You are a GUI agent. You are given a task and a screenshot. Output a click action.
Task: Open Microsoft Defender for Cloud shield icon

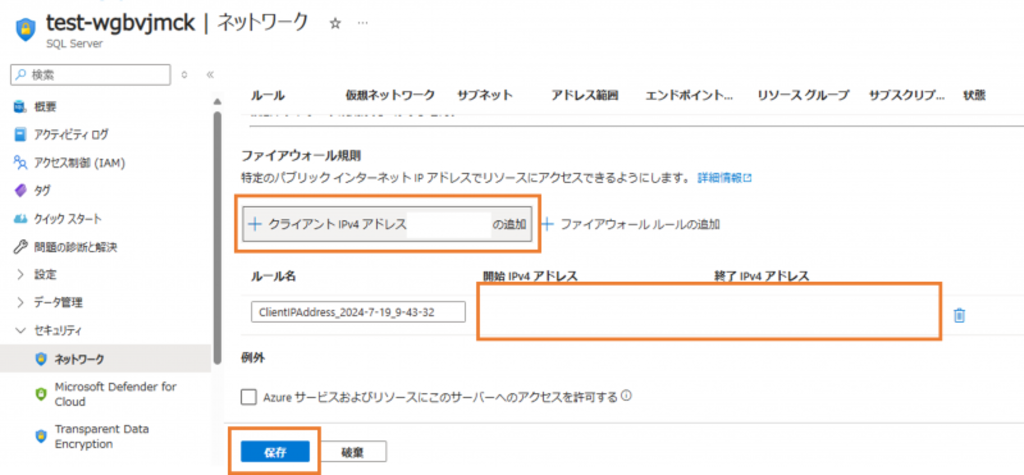[x=41, y=393]
